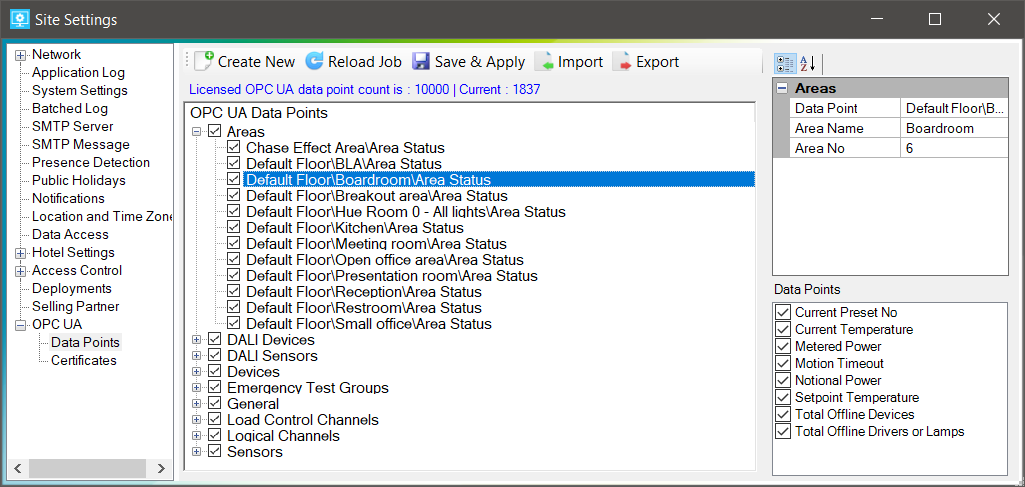1025x487 pixels.
Task: Expand the DALI Devices group
Action: [196, 340]
